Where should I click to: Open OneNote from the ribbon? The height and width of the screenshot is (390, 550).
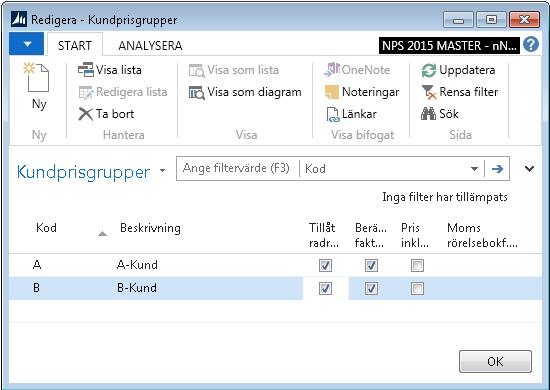click(x=332, y=69)
